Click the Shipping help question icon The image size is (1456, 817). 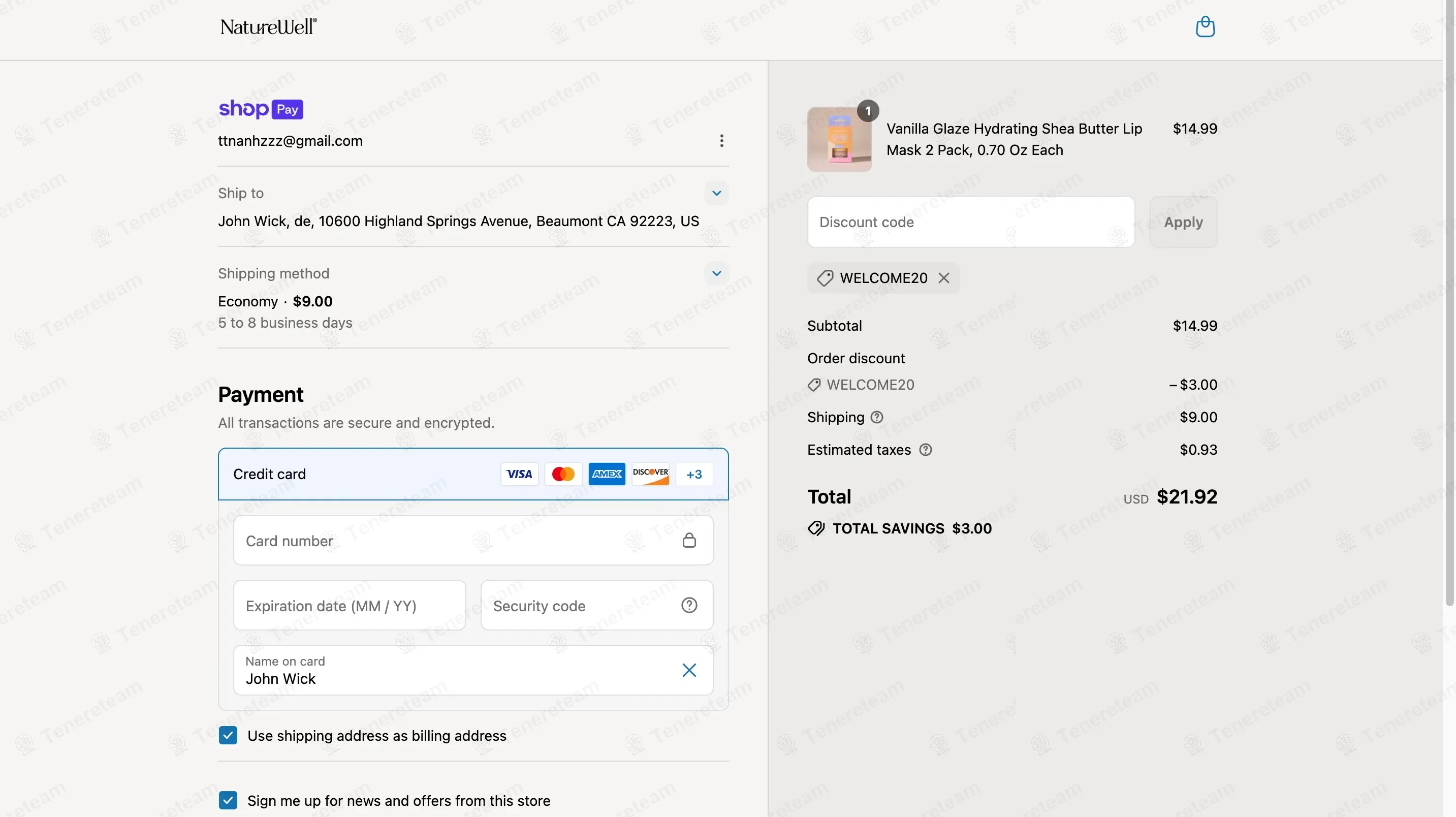pos(877,417)
